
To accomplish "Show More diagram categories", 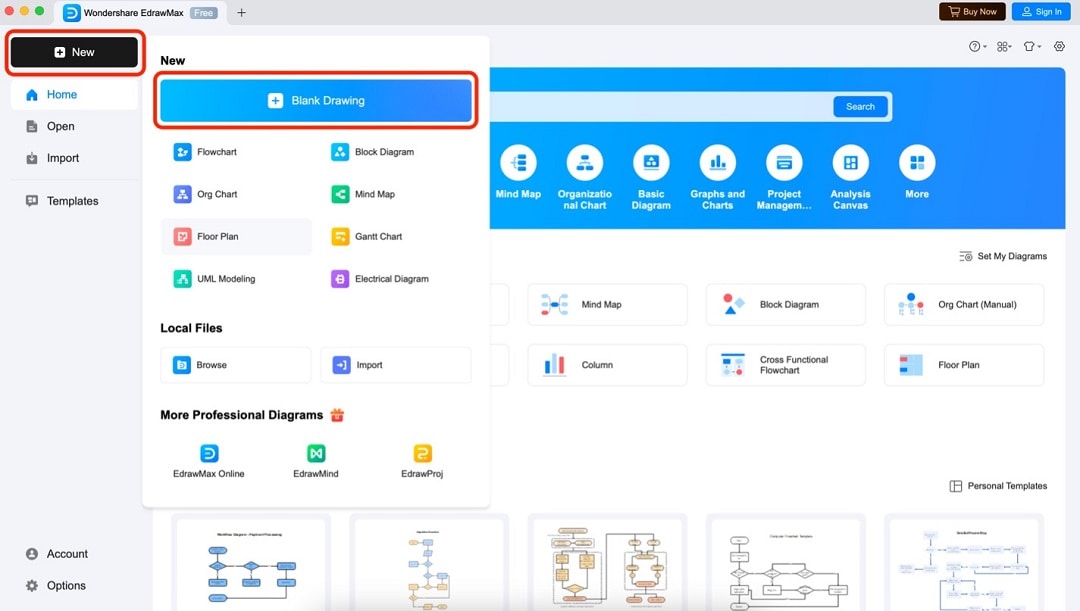I will pos(917,172).
